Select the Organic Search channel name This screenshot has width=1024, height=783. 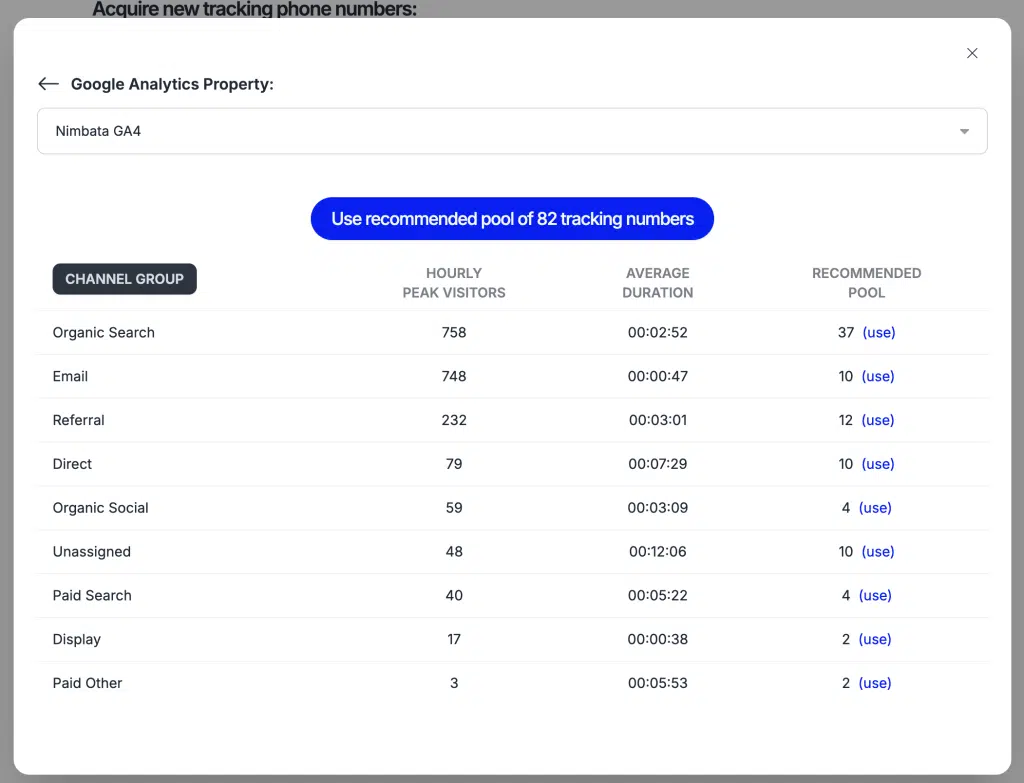click(104, 332)
